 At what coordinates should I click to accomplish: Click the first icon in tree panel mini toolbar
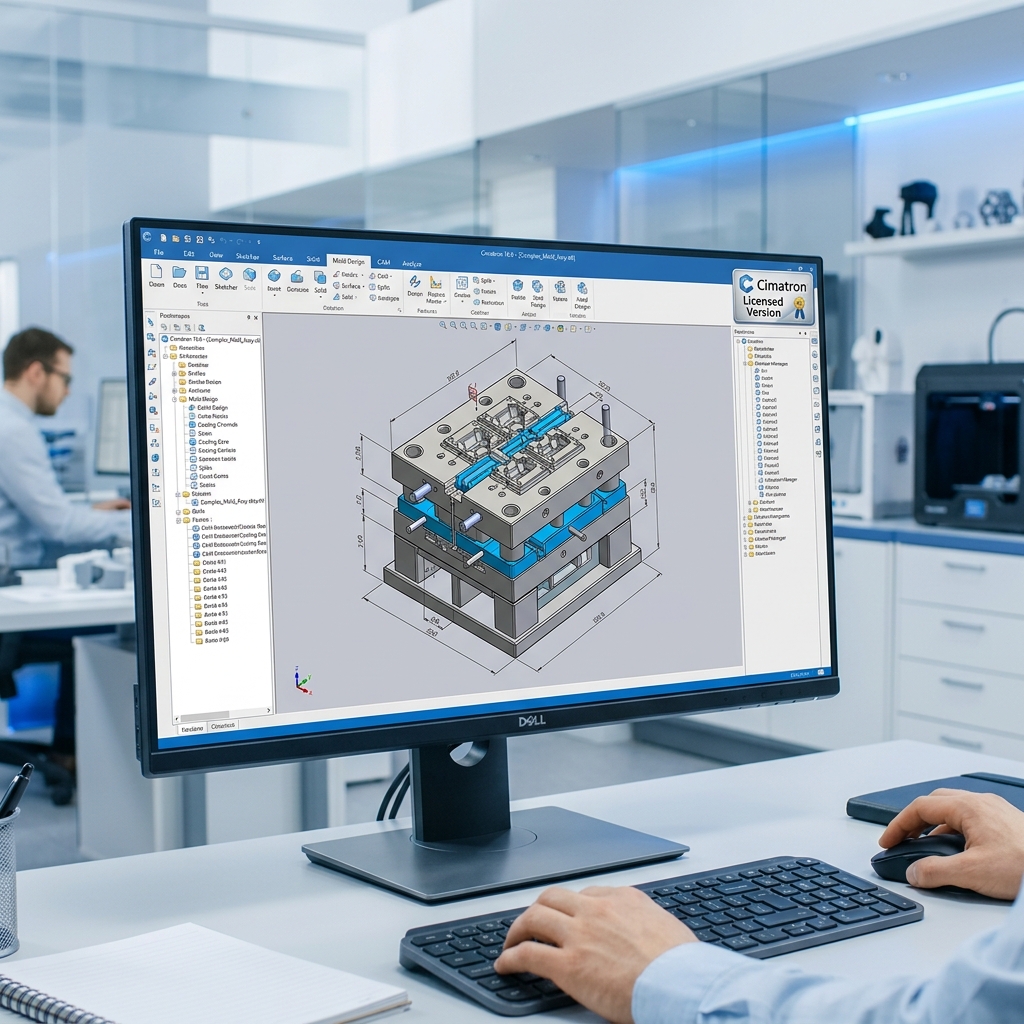pos(164,327)
